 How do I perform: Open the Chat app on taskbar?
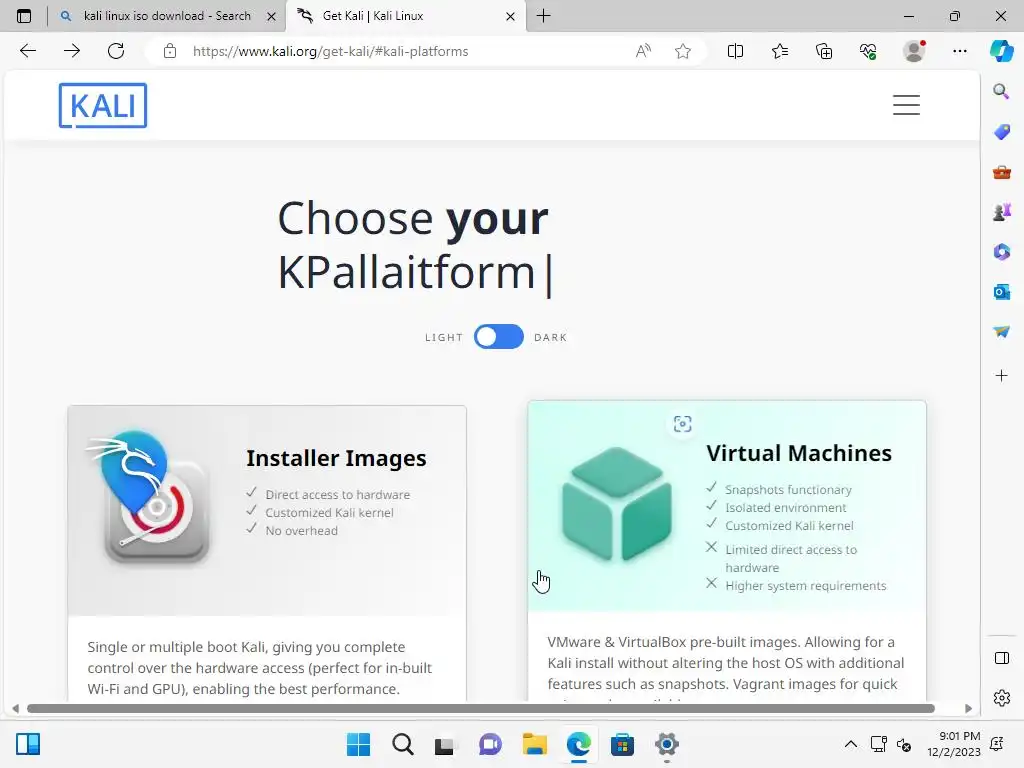490,744
